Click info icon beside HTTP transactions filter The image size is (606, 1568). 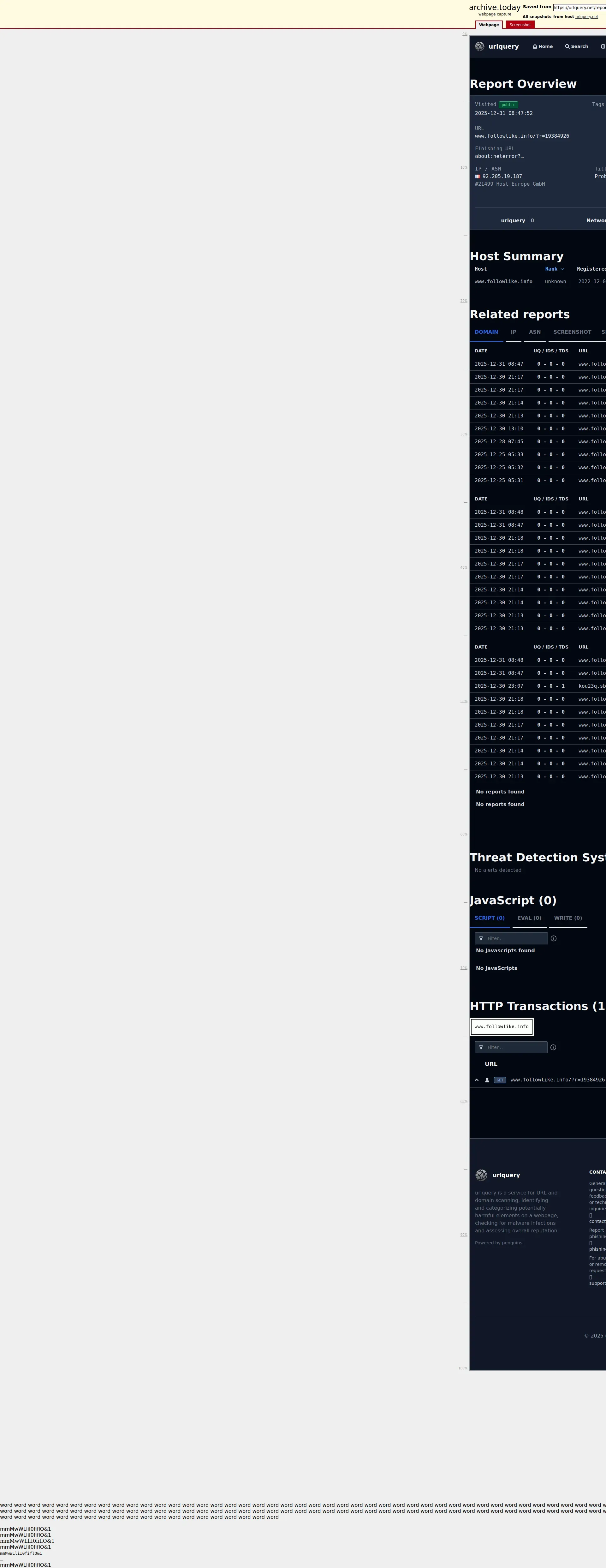pyautogui.click(x=553, y=1047)
